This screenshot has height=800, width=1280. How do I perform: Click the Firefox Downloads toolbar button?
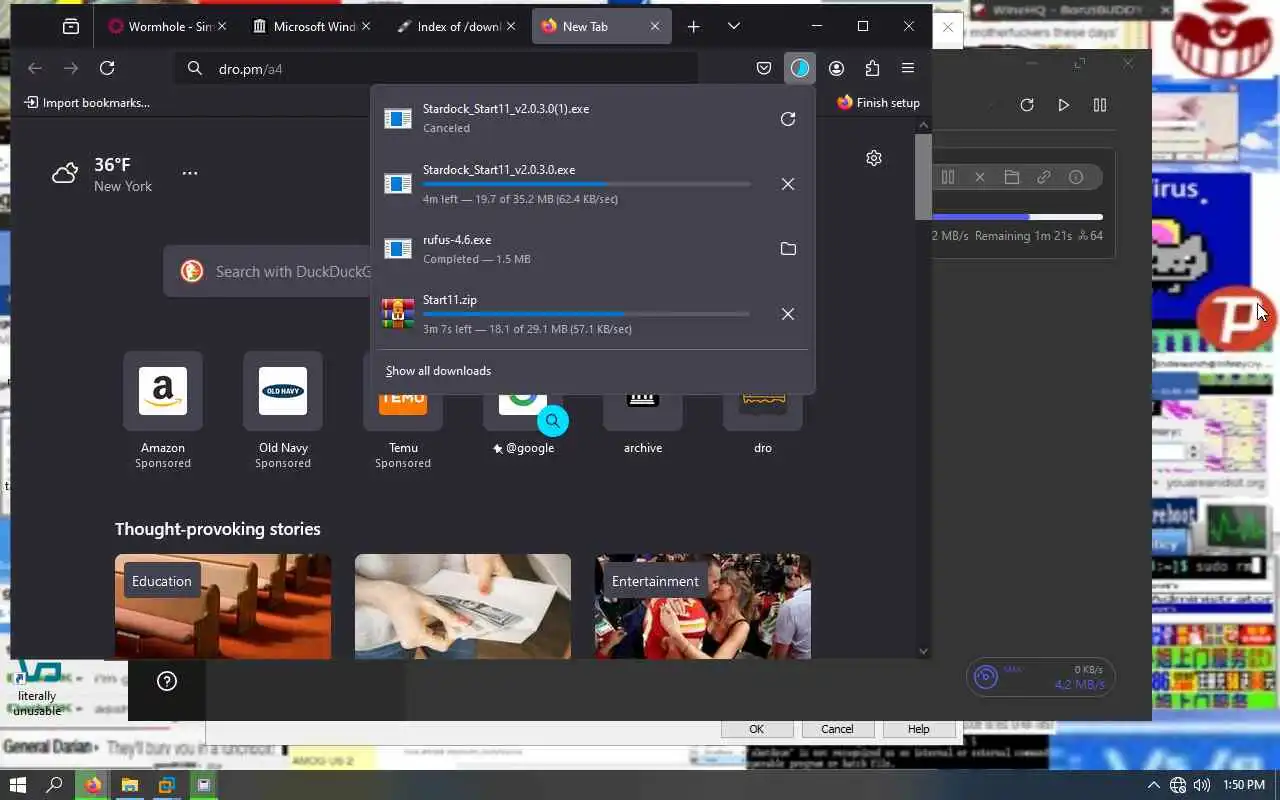[x=799, y=68]
